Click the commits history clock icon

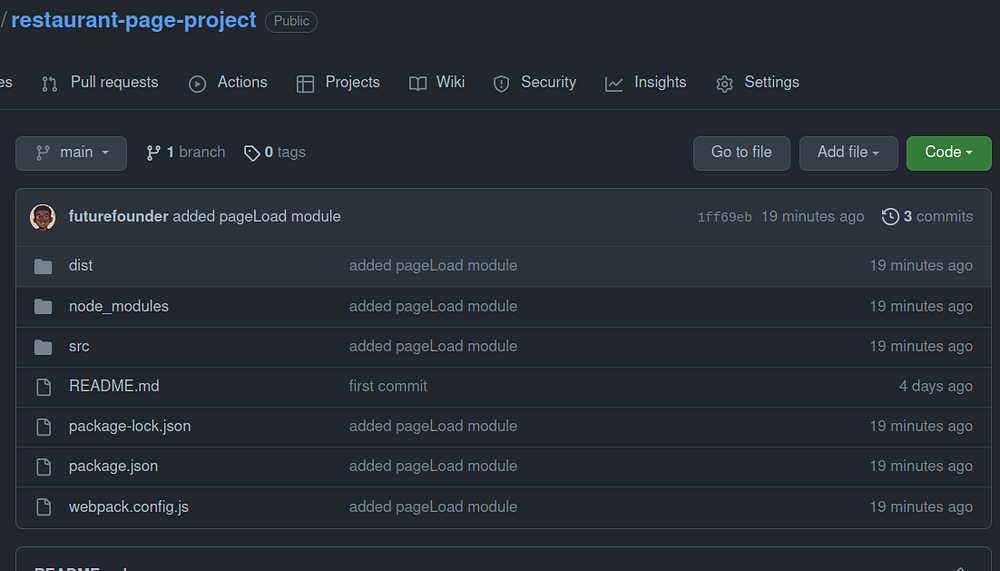[890, 217]
